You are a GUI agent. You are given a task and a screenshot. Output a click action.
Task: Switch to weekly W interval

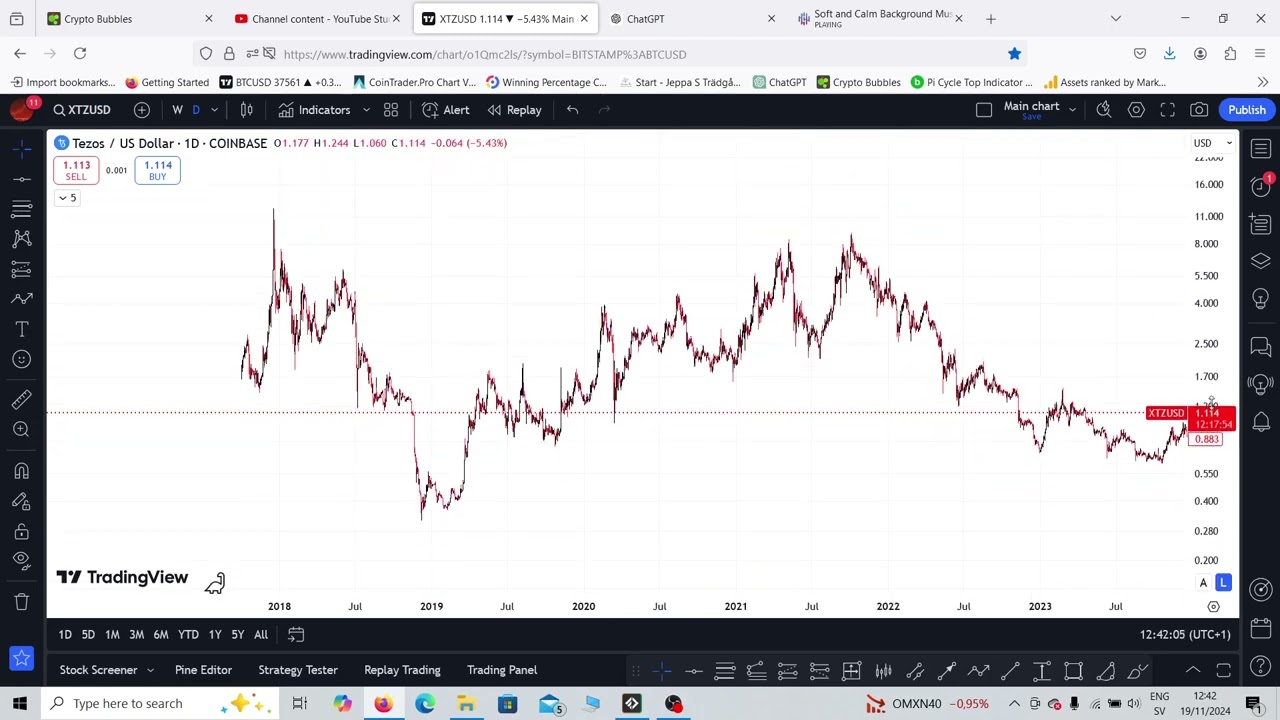[177, 110]
